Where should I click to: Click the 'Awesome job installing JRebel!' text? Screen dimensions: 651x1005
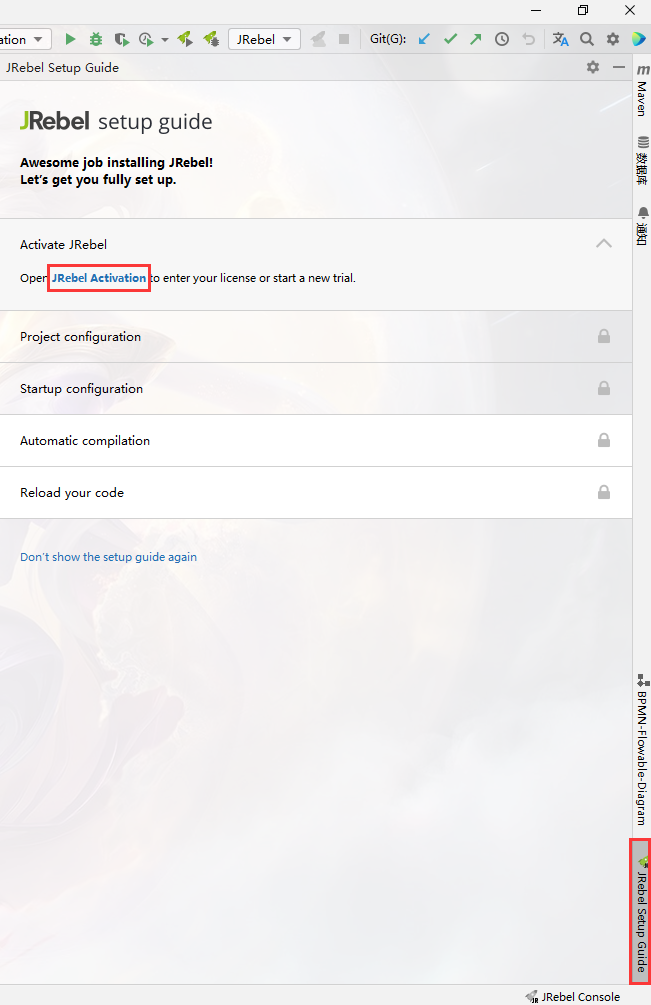coord(116,162)
